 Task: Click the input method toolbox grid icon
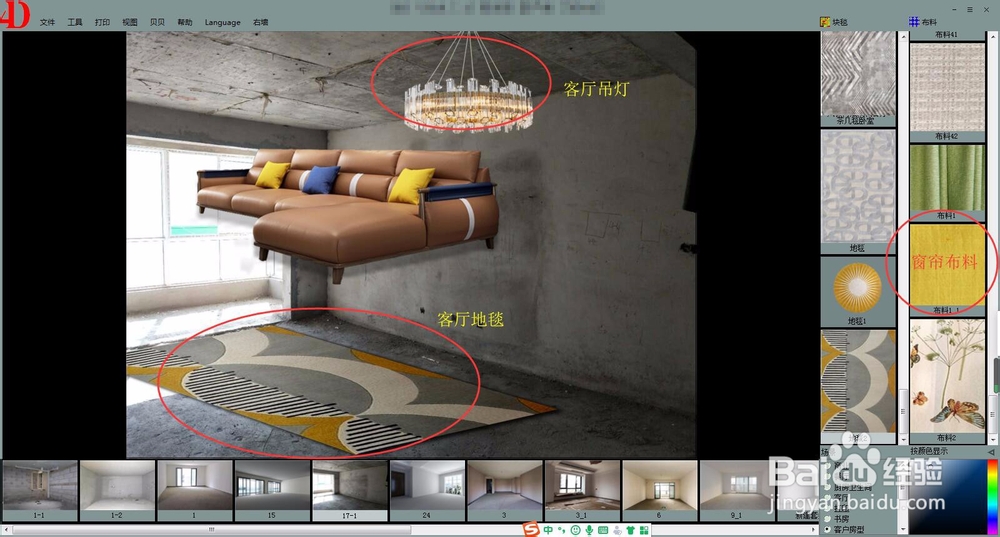pyautogui.click(x=644, y=530)
